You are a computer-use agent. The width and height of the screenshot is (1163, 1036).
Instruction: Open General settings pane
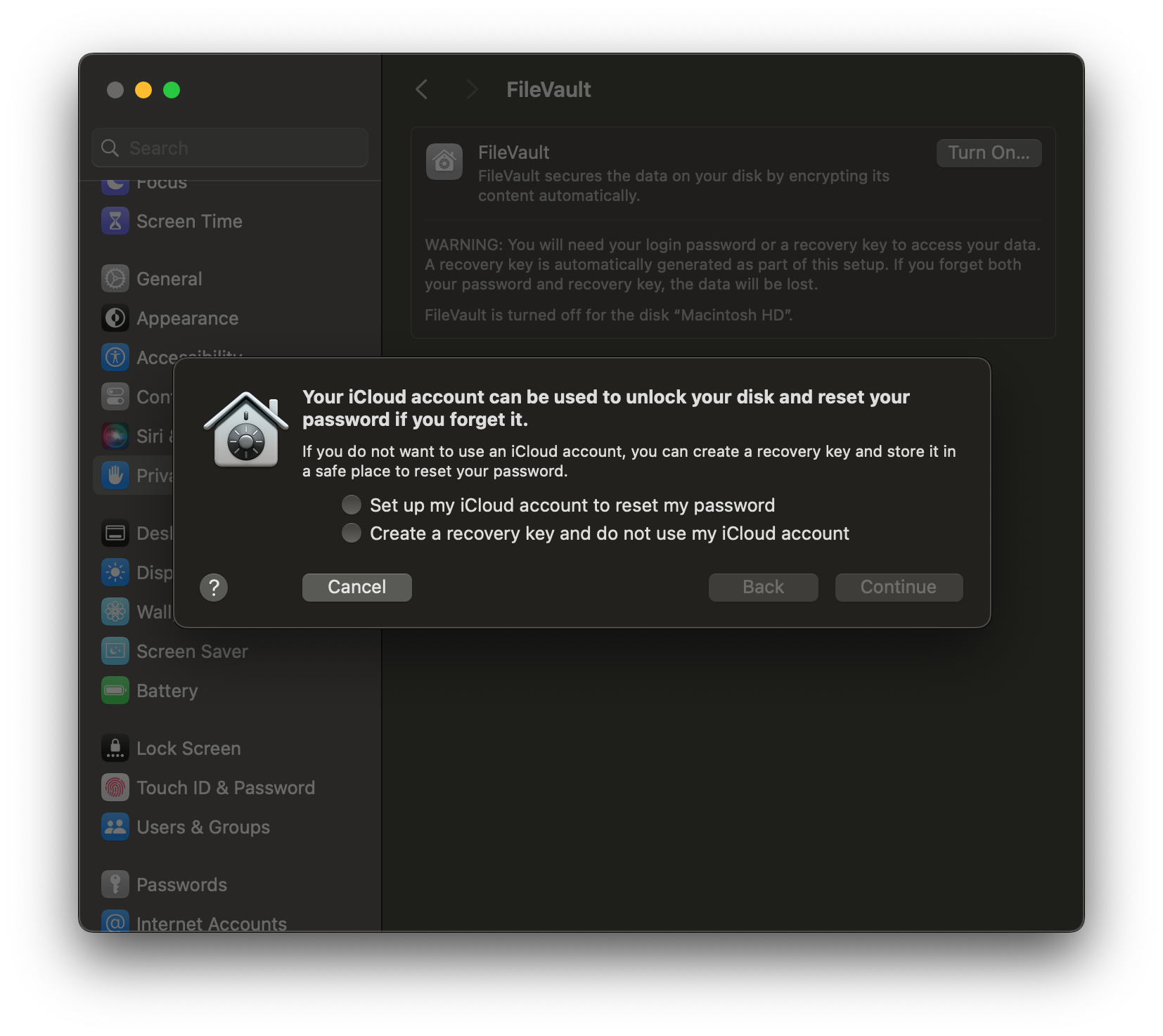point(230,279)
